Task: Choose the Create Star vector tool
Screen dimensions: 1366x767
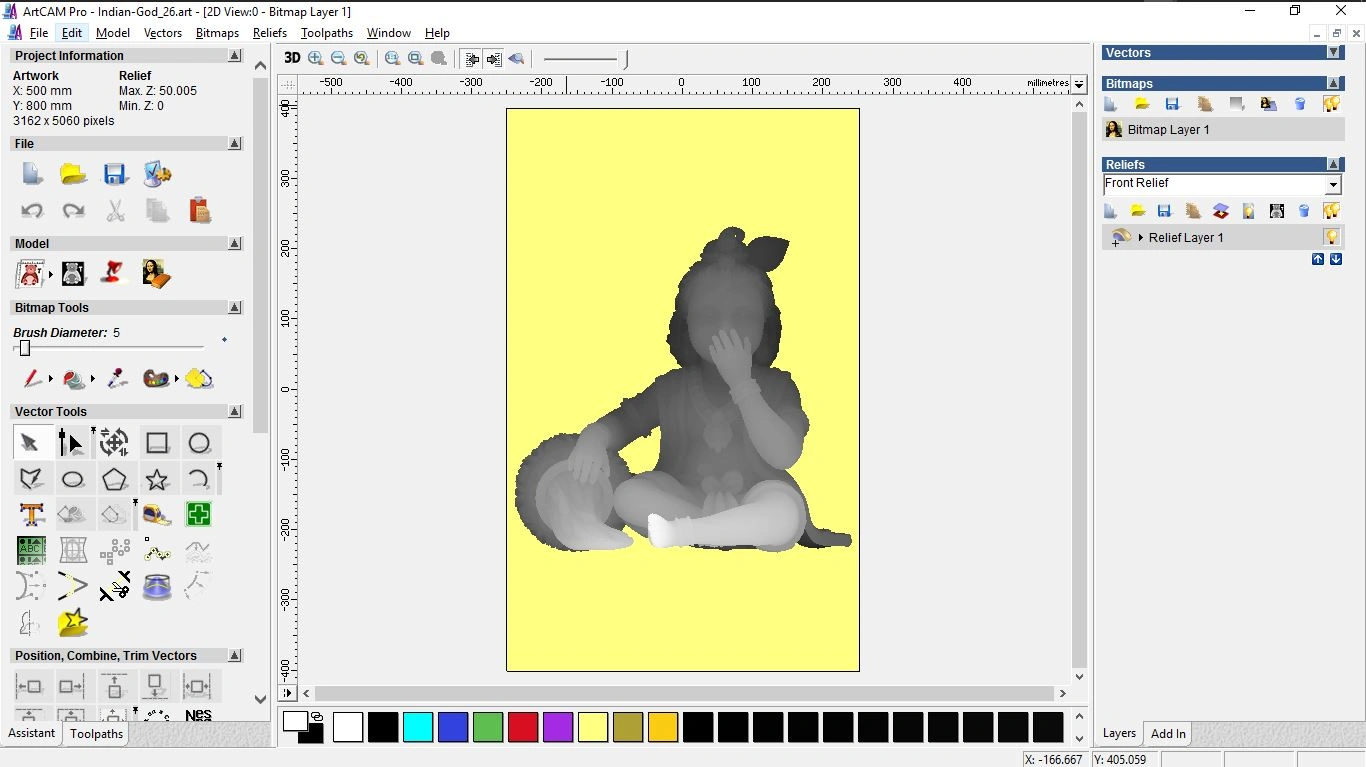Action: (x=157, y=479)
